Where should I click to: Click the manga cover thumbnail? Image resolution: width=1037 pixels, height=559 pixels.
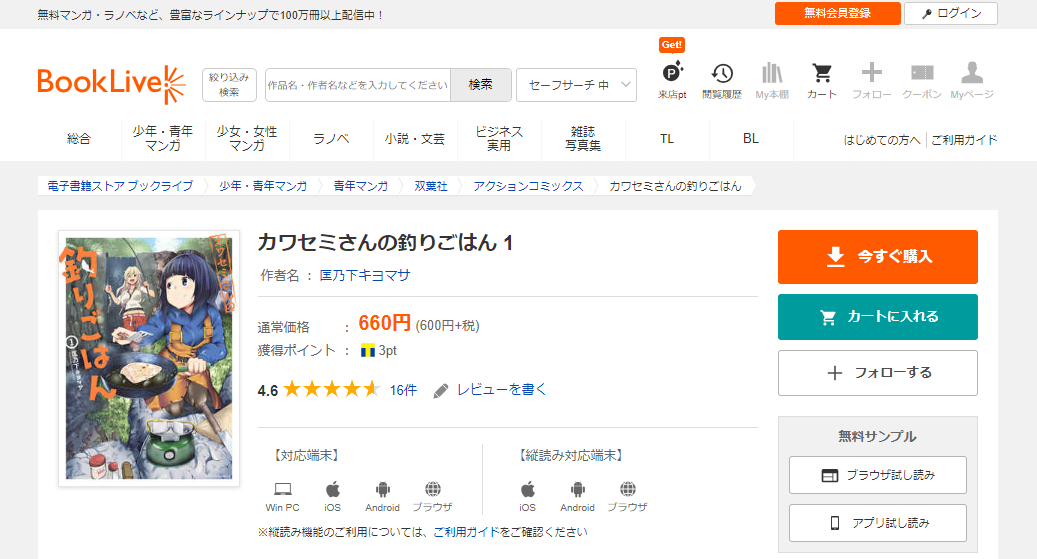149,358
